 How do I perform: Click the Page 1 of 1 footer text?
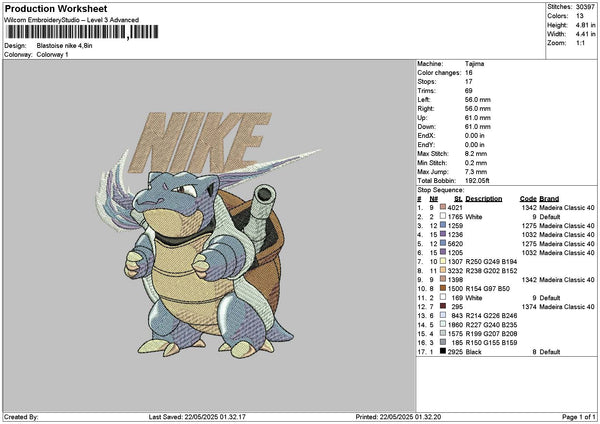pos(579,417)
